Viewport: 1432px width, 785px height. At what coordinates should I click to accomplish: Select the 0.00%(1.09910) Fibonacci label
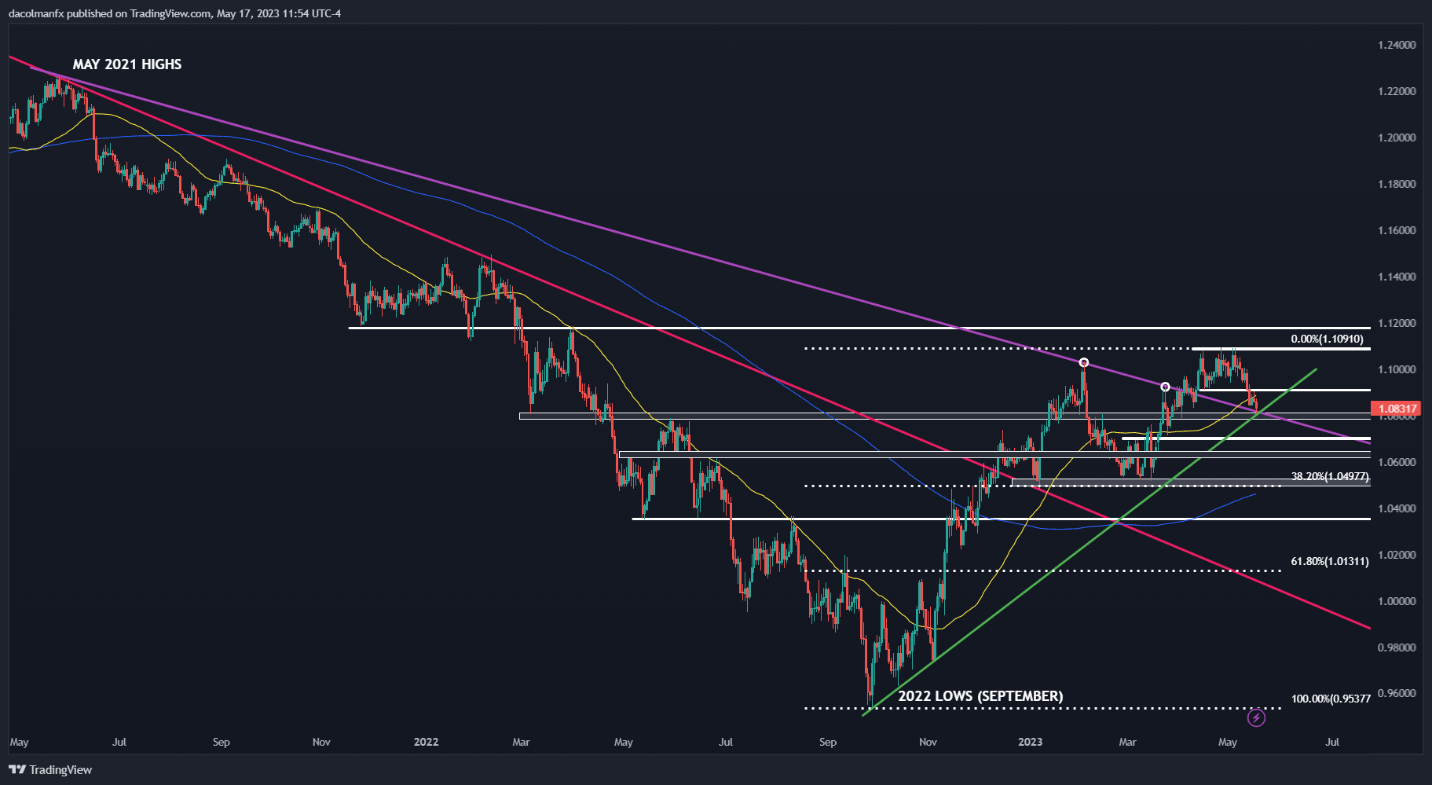tap(1327, 340)
